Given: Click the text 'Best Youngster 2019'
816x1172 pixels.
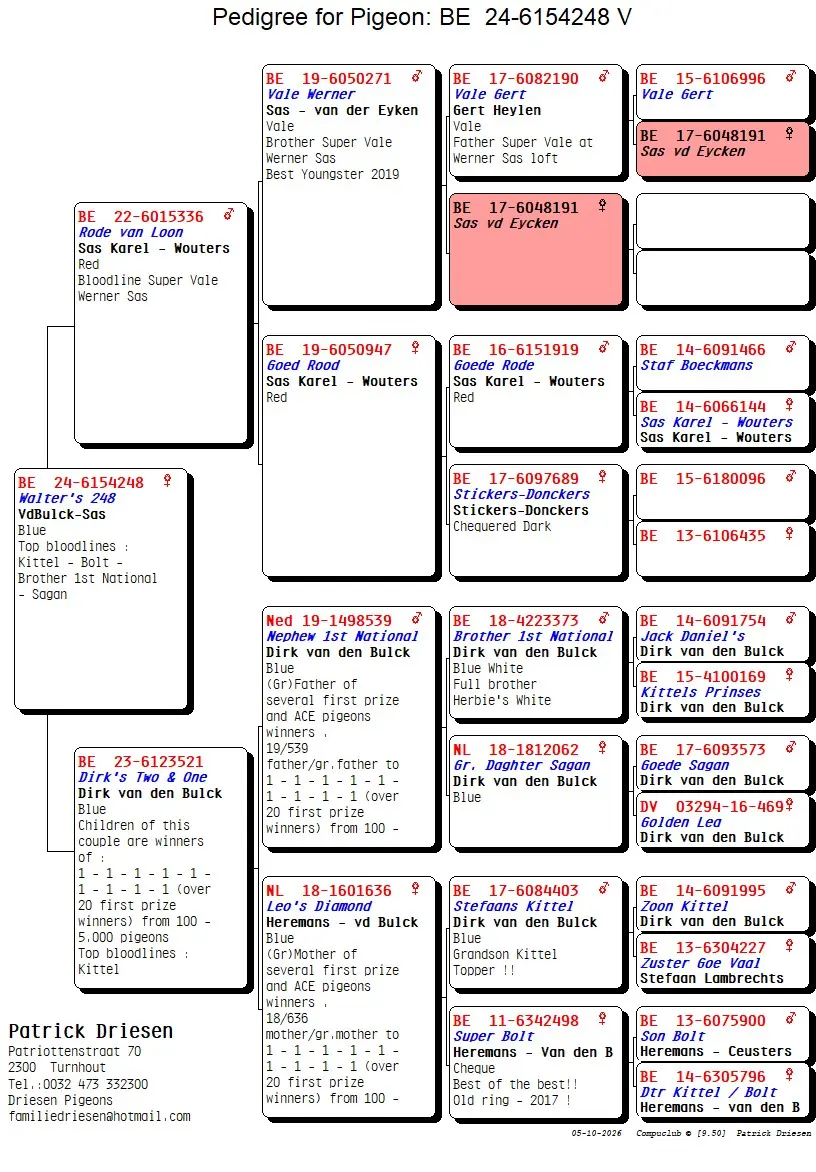Looking at the screenshot, I should coord(333,174).
